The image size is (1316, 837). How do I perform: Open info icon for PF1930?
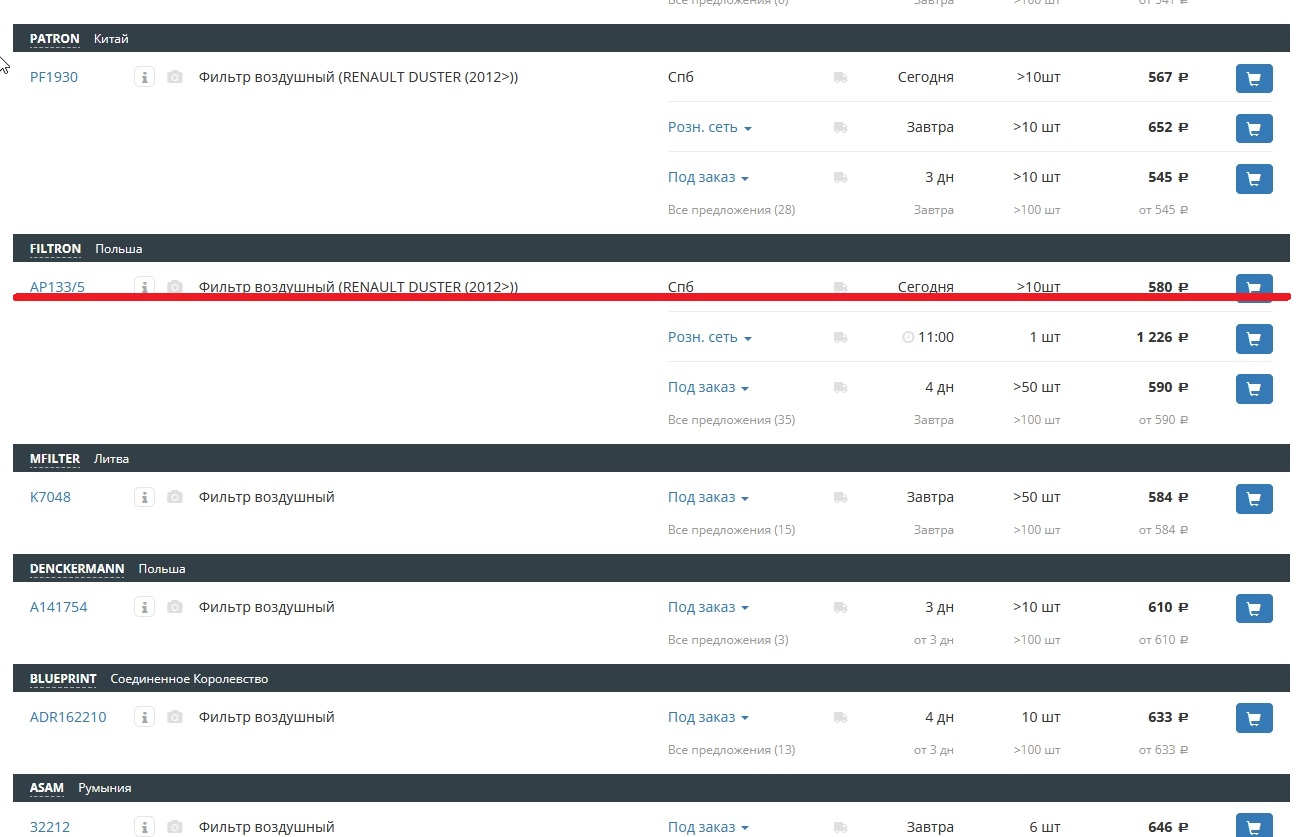tap(144, 77)
